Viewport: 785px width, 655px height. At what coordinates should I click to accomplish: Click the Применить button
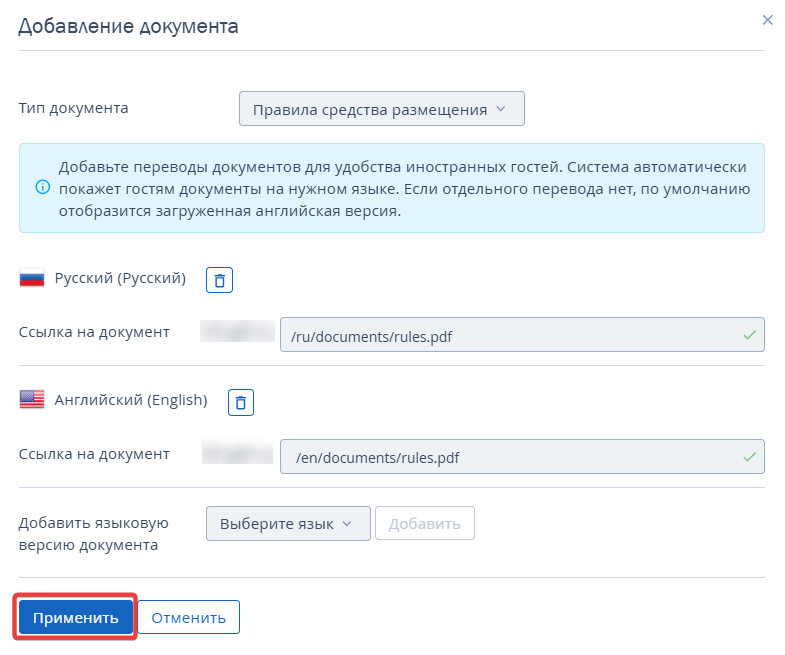(x=76, y=618)
